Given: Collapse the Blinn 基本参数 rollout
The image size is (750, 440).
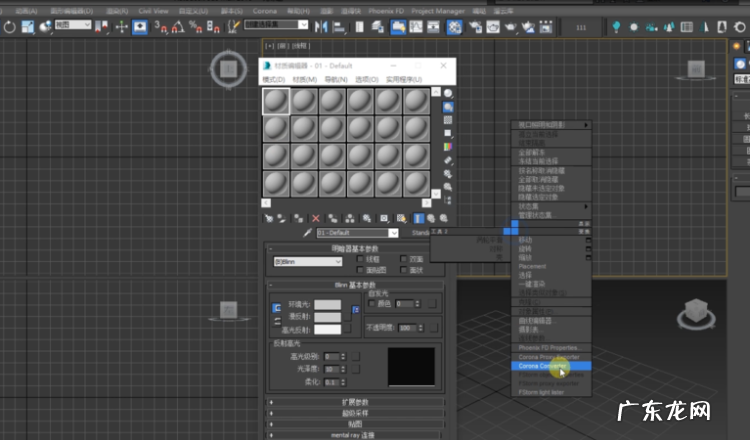Looking at the screenshot, I should tap(355, 285).
